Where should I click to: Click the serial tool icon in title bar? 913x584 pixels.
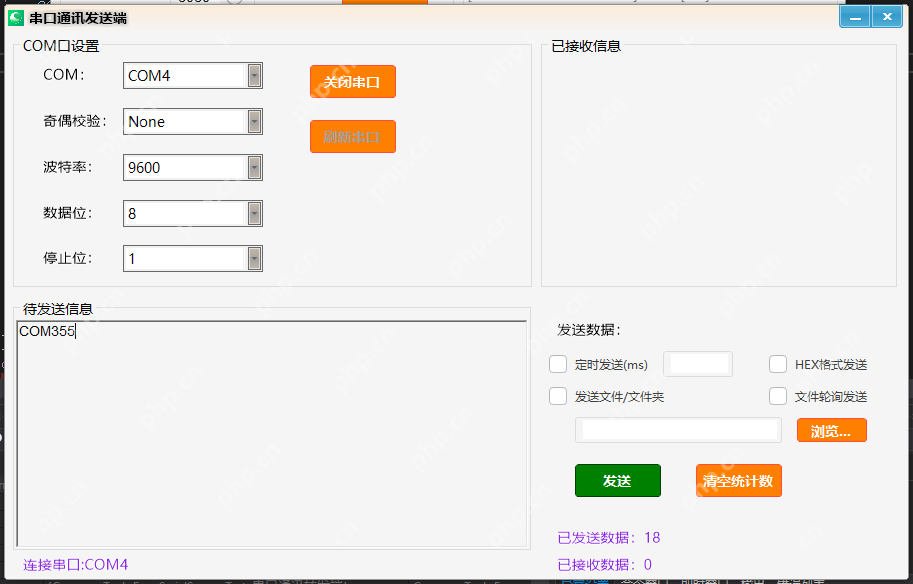click(x=17, y=15)
